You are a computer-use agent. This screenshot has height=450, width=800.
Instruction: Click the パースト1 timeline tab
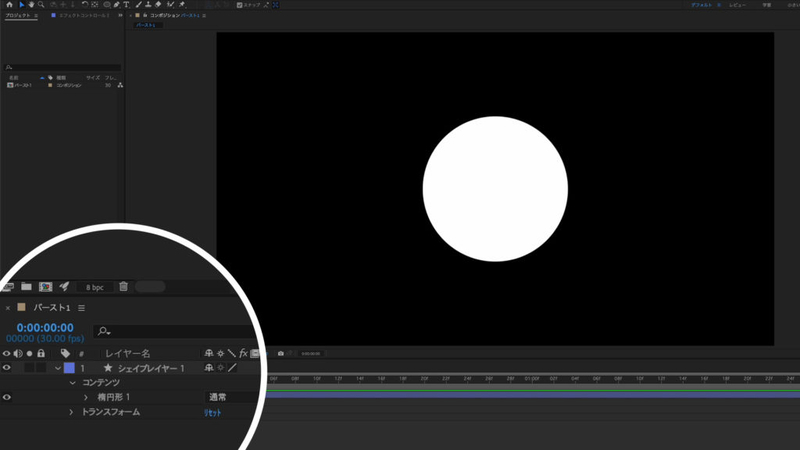point(52,308)
